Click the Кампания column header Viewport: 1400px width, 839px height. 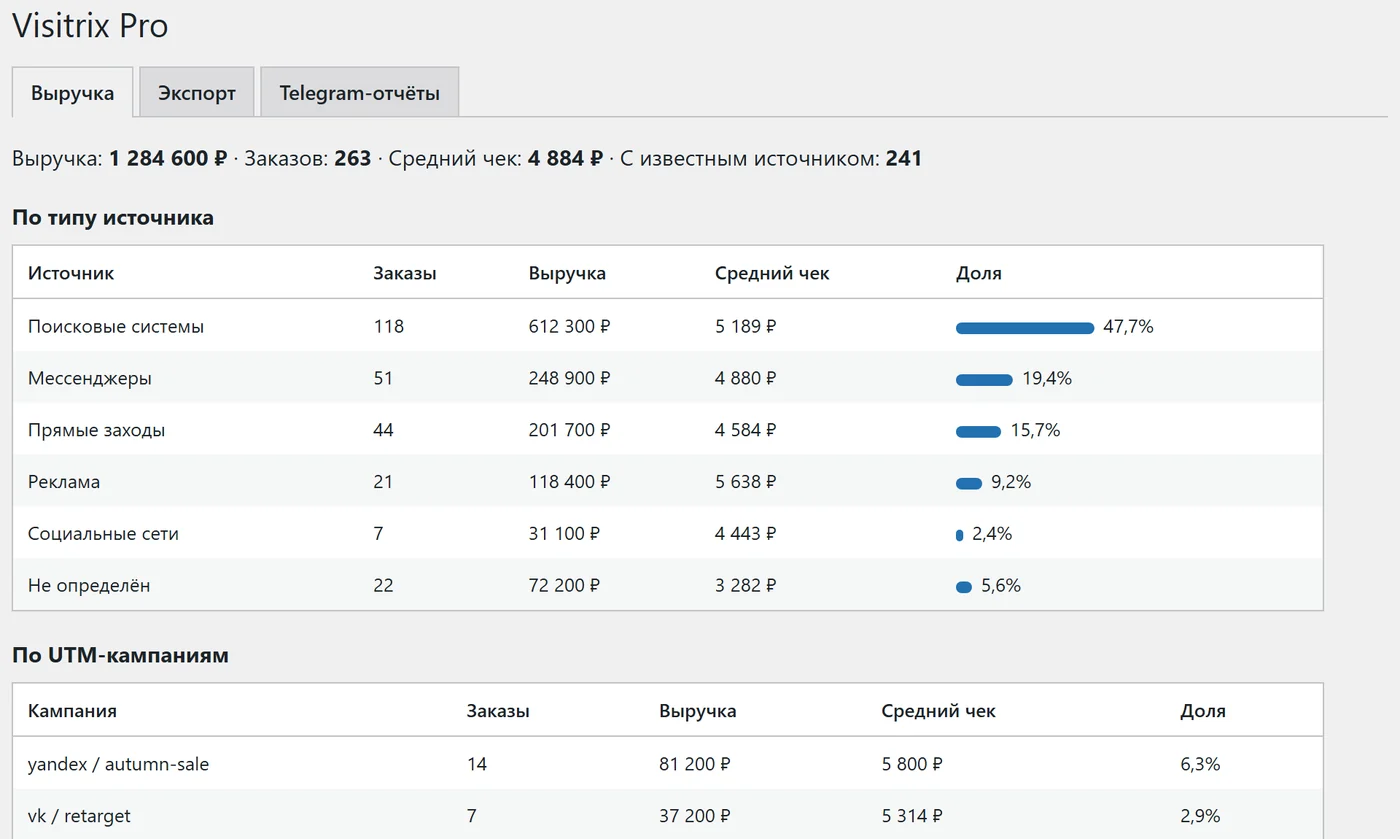tap(72, 711)
